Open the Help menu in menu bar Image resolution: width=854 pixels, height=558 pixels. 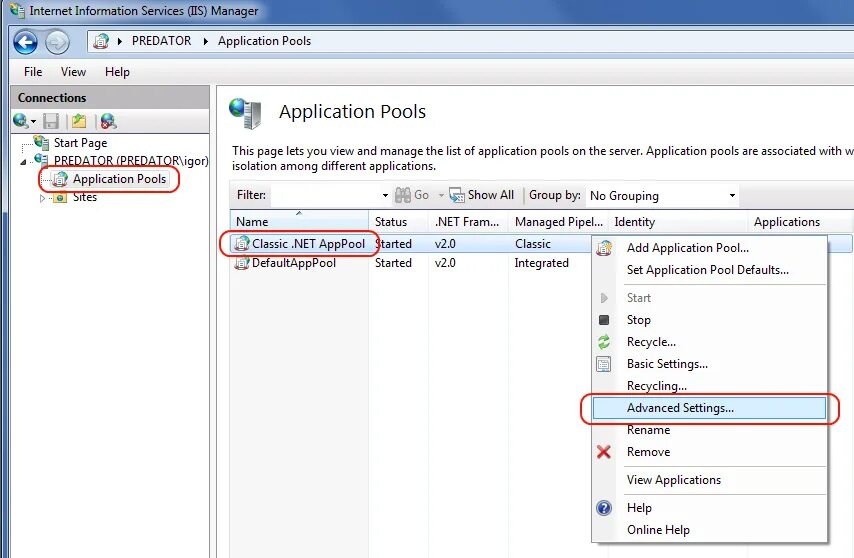[x=117, y=72]
